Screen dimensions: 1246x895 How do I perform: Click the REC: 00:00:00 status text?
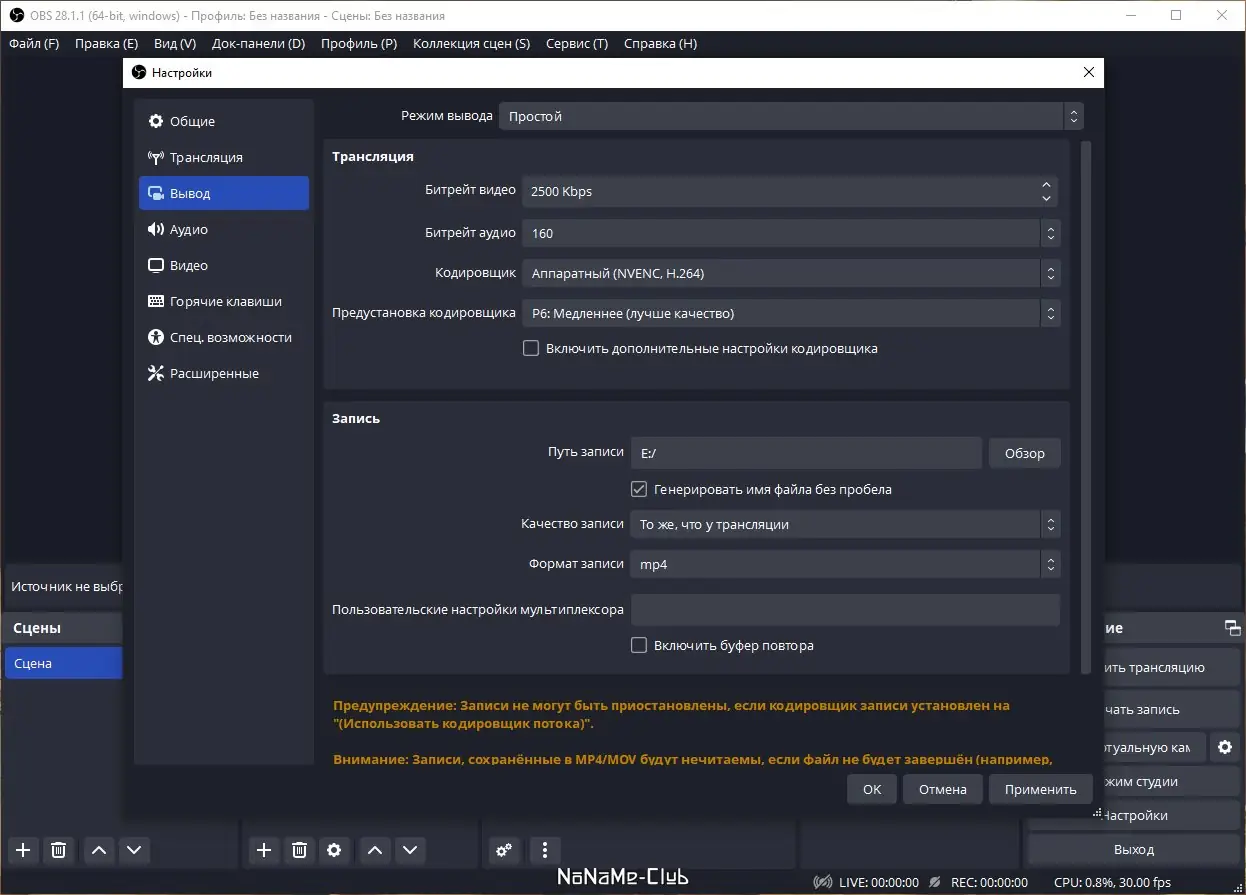pos(989,883)
